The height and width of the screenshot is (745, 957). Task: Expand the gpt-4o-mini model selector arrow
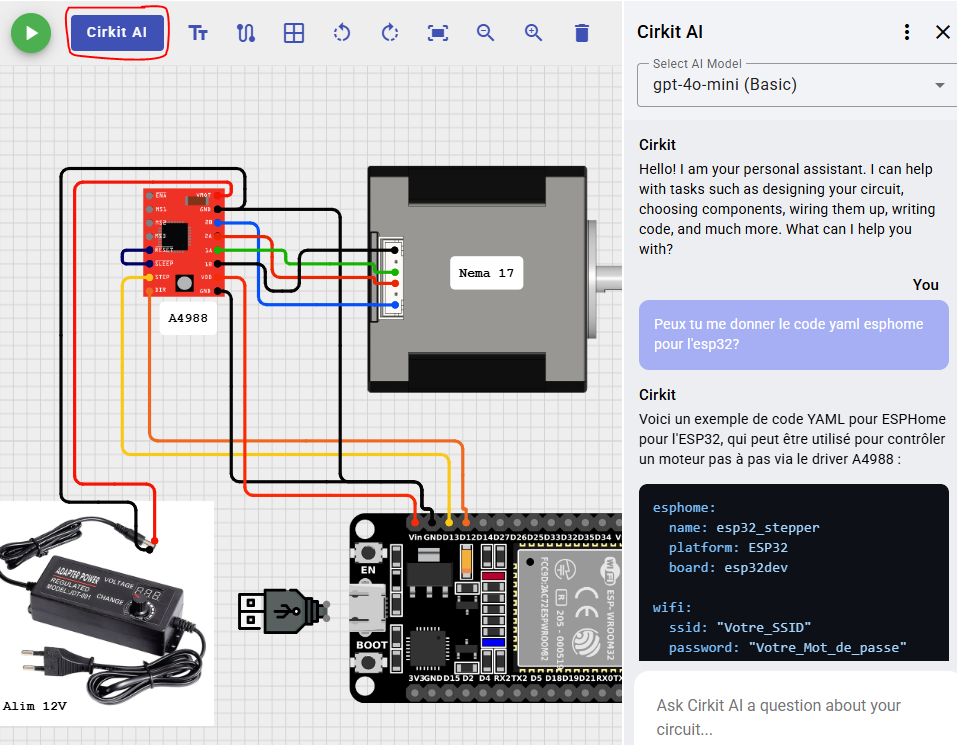click(x=940, y=85)
